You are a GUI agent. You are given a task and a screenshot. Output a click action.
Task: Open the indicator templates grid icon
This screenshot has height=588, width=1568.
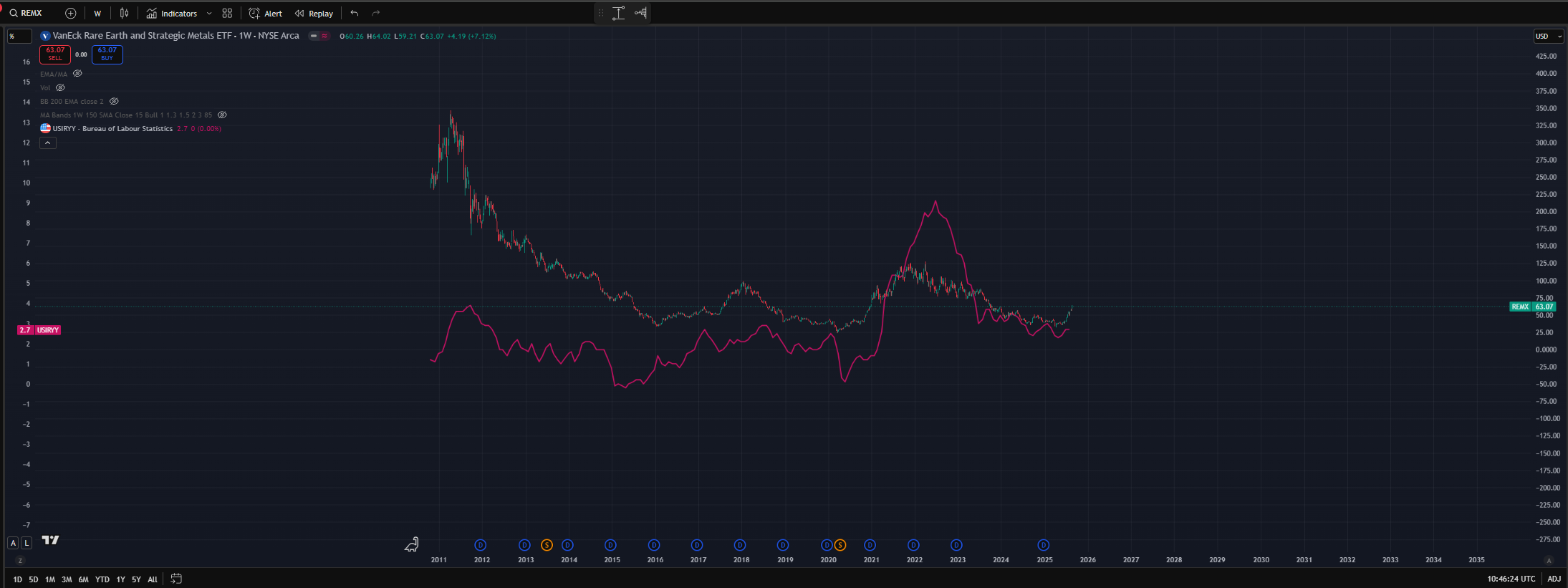[x=227, y=13]
